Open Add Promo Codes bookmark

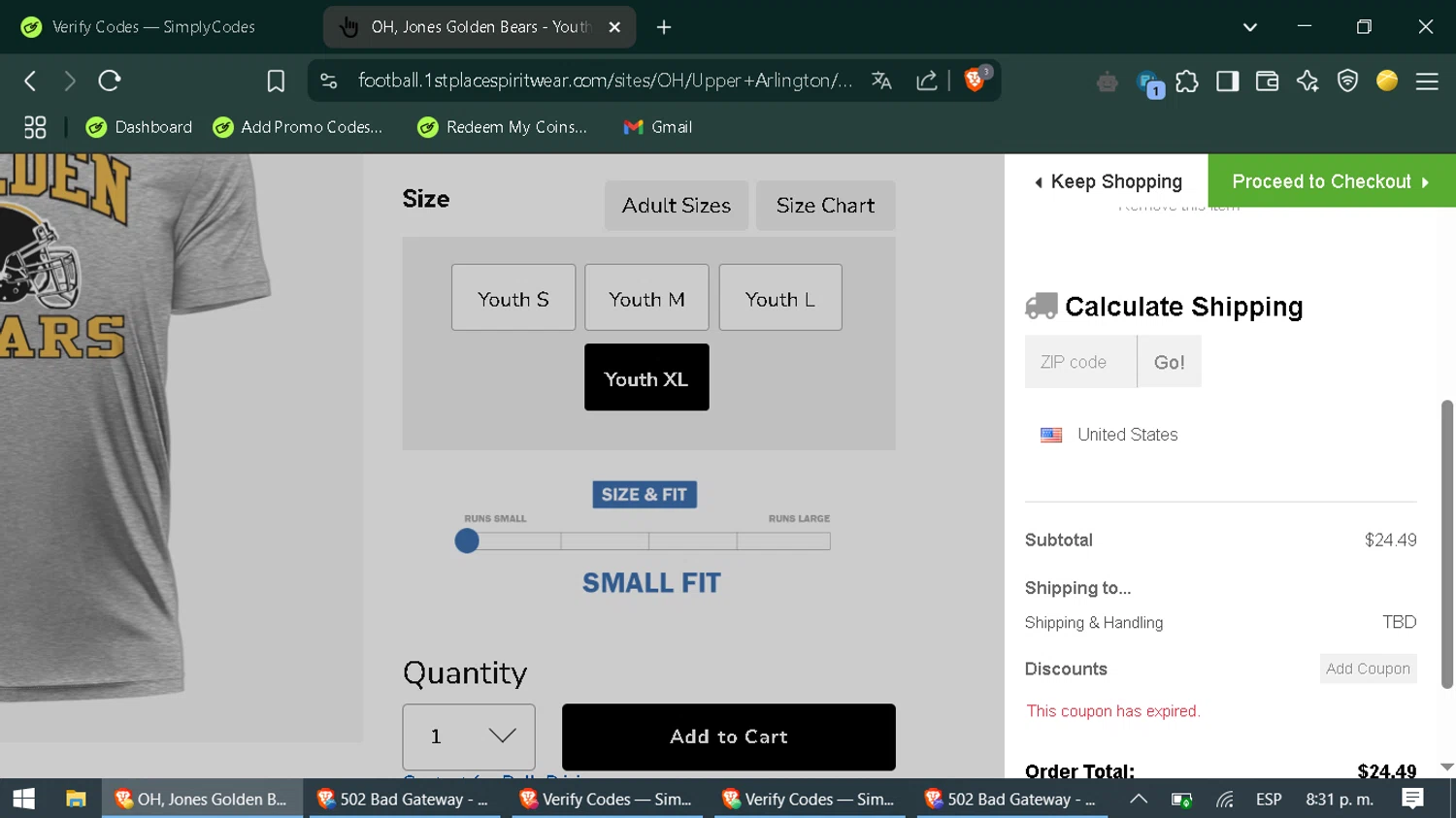point(298,127)
